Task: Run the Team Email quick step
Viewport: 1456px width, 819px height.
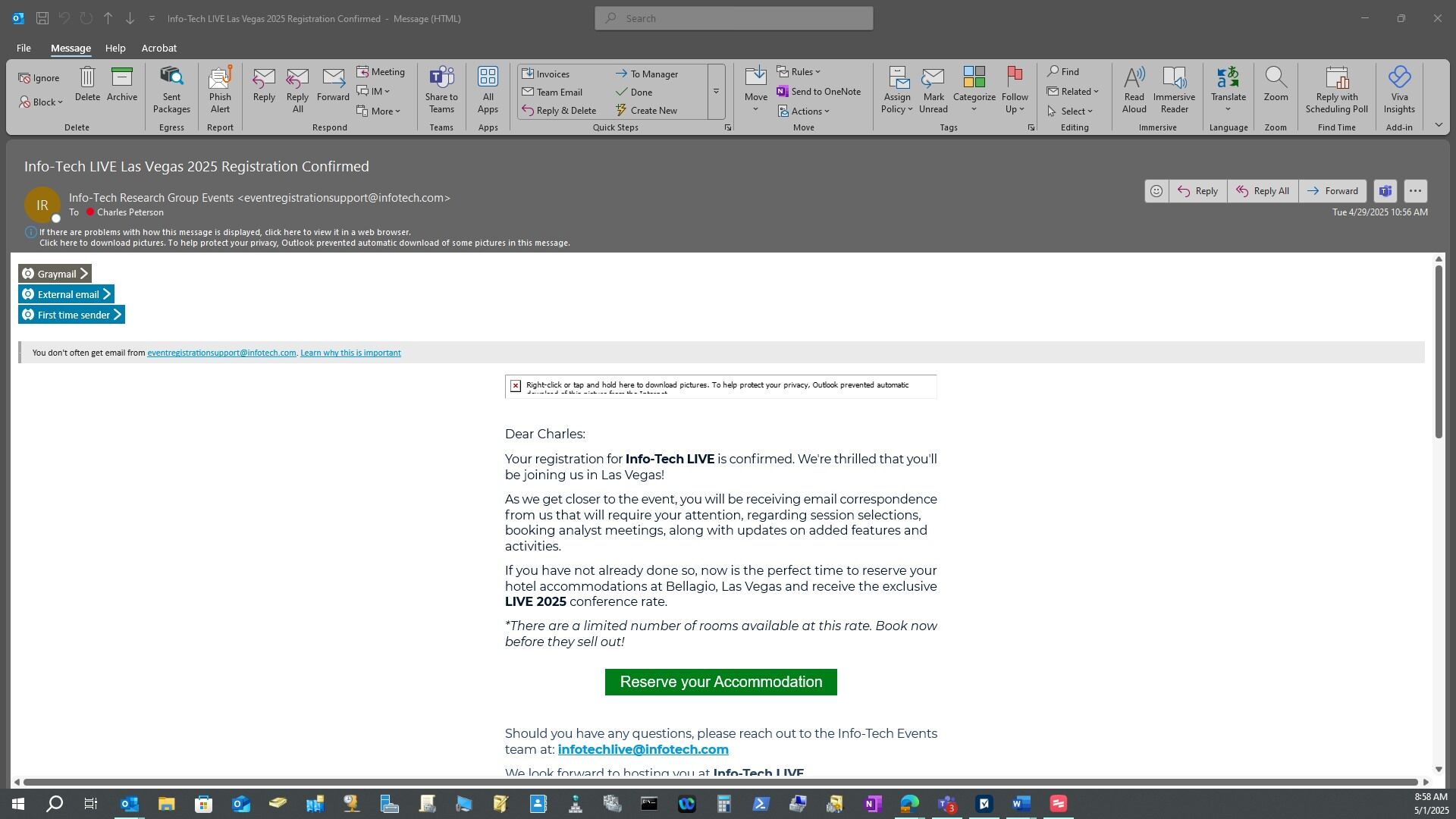Action: [553, 92]
